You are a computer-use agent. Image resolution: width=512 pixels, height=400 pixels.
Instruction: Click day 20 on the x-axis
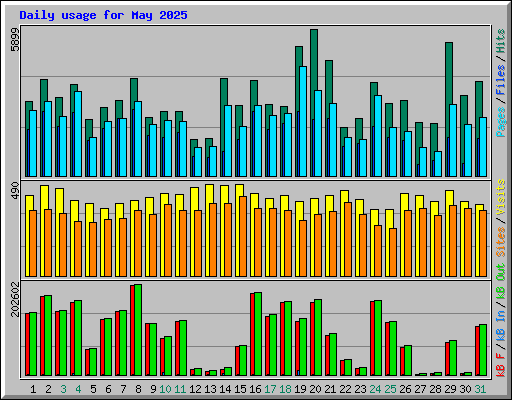tap(315, 389)
